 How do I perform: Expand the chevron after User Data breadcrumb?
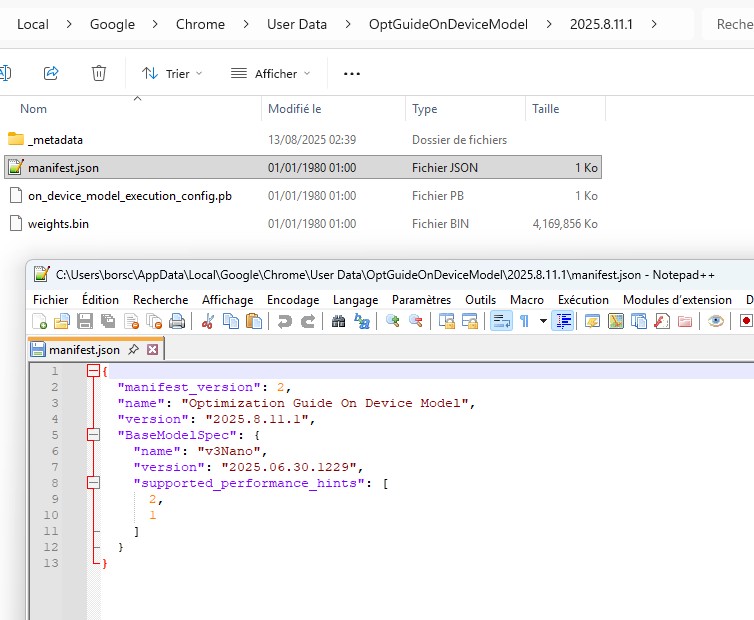click(x=348, y=24)
